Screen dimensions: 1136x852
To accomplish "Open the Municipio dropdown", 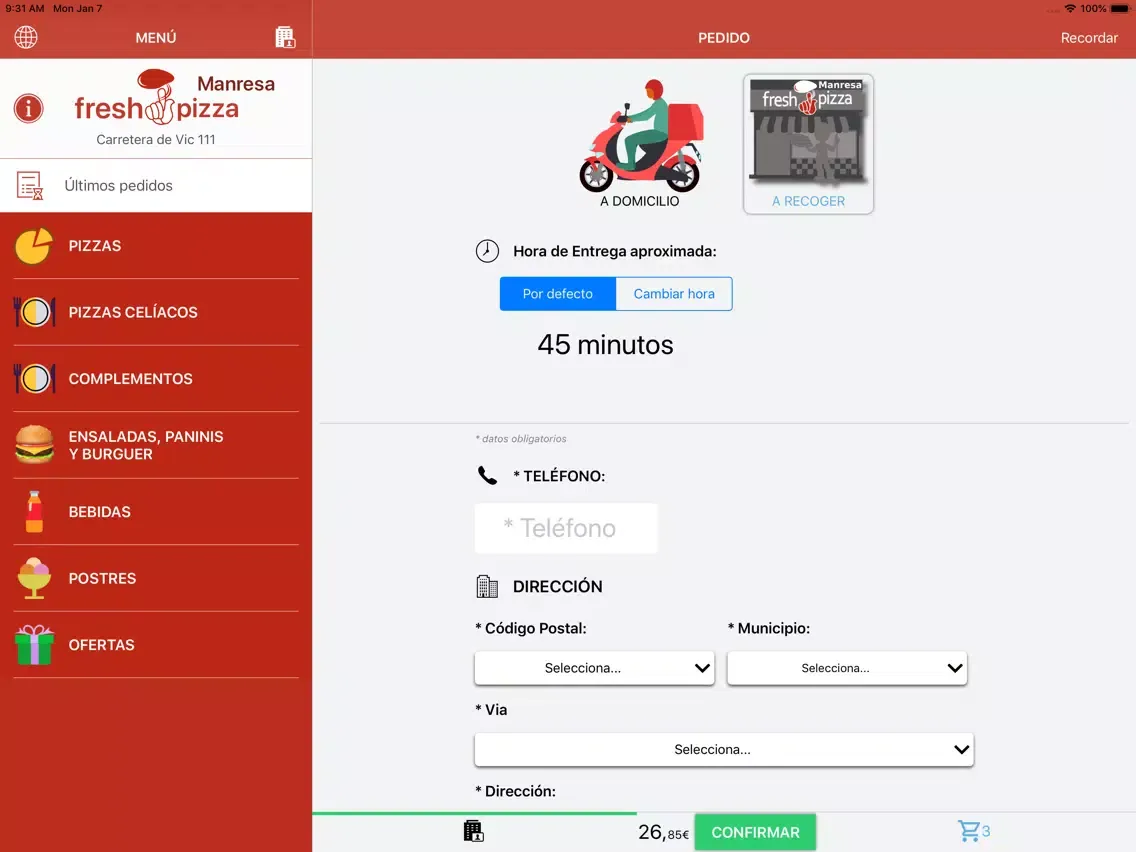I will tap(847, 668).
